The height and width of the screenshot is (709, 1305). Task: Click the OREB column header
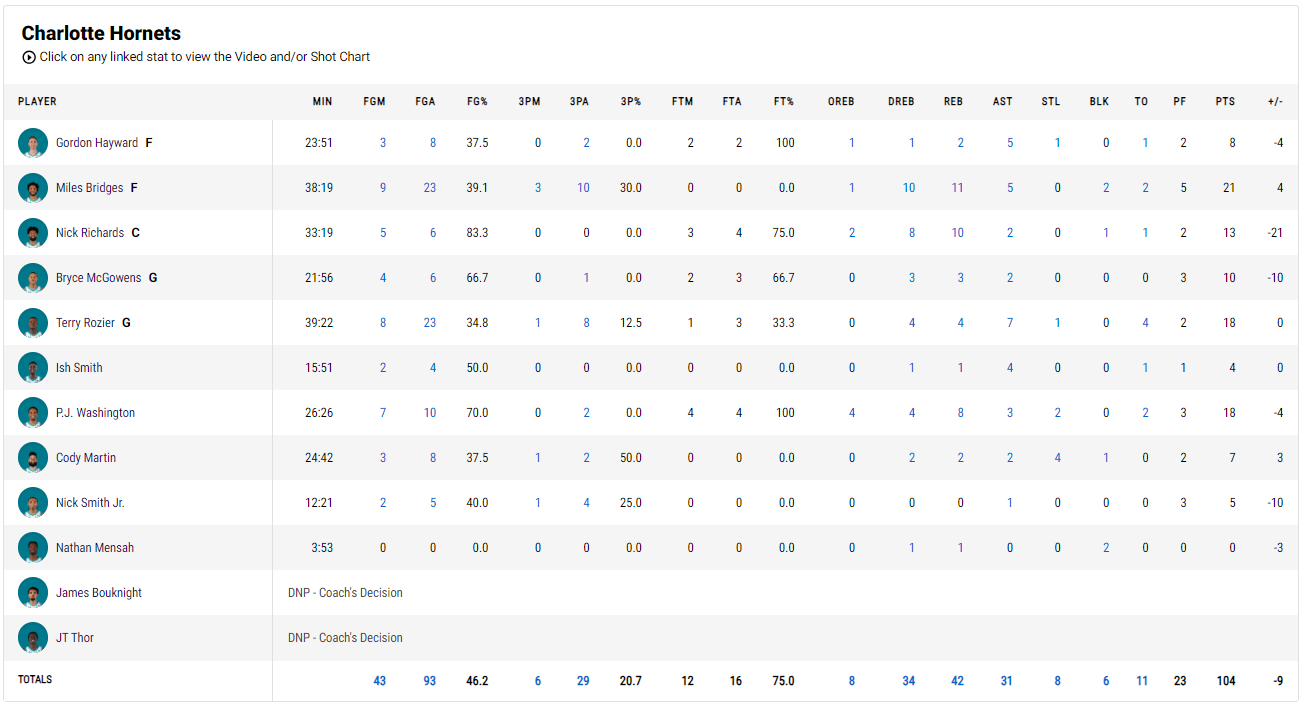pos(841,101)
